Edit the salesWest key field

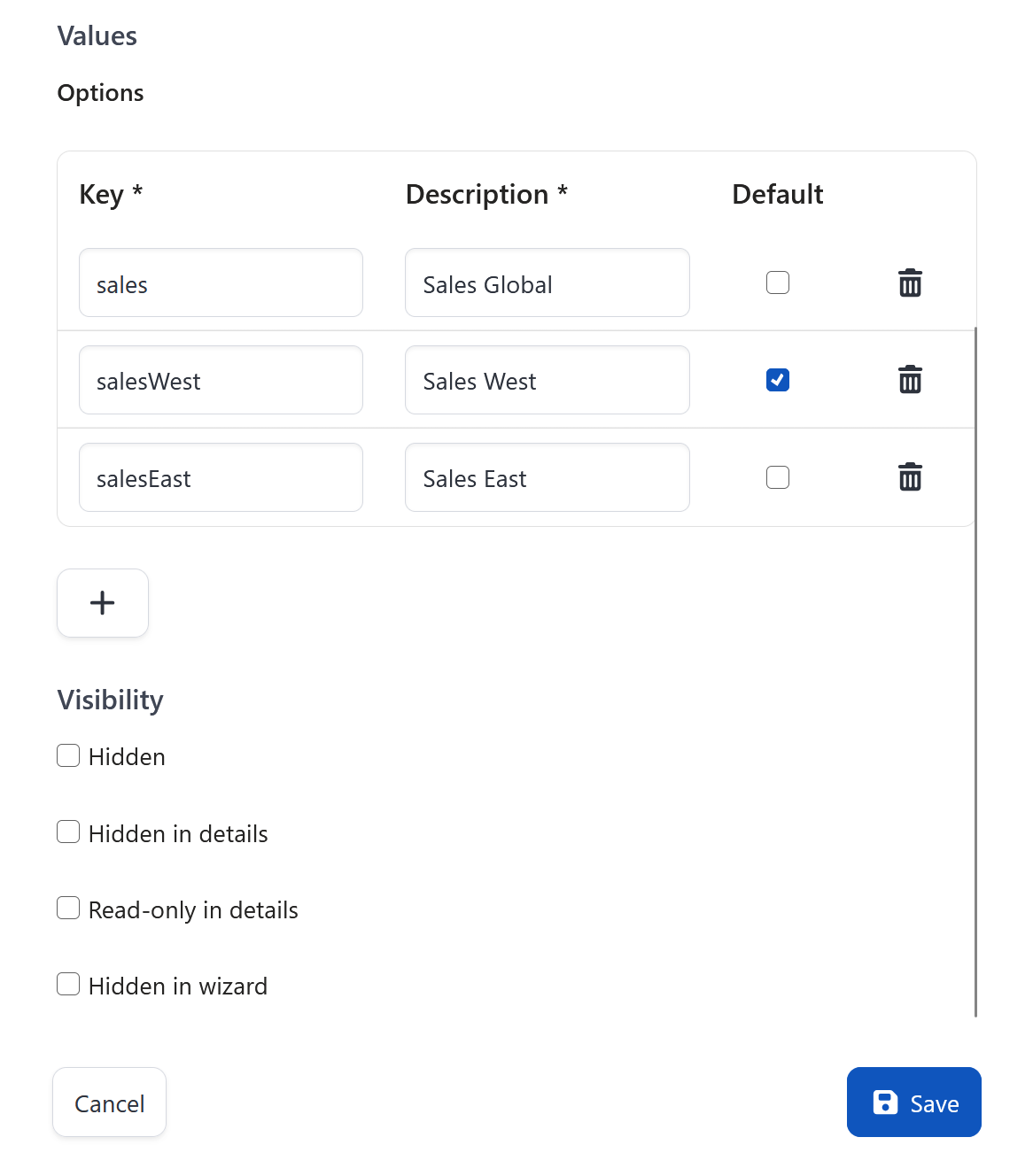coord(221,380)
